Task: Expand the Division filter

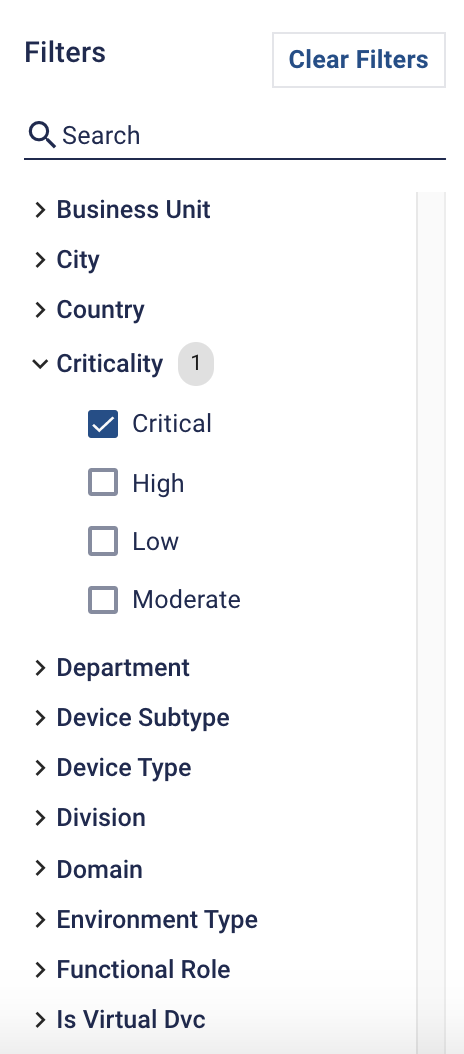Action: 40,817
